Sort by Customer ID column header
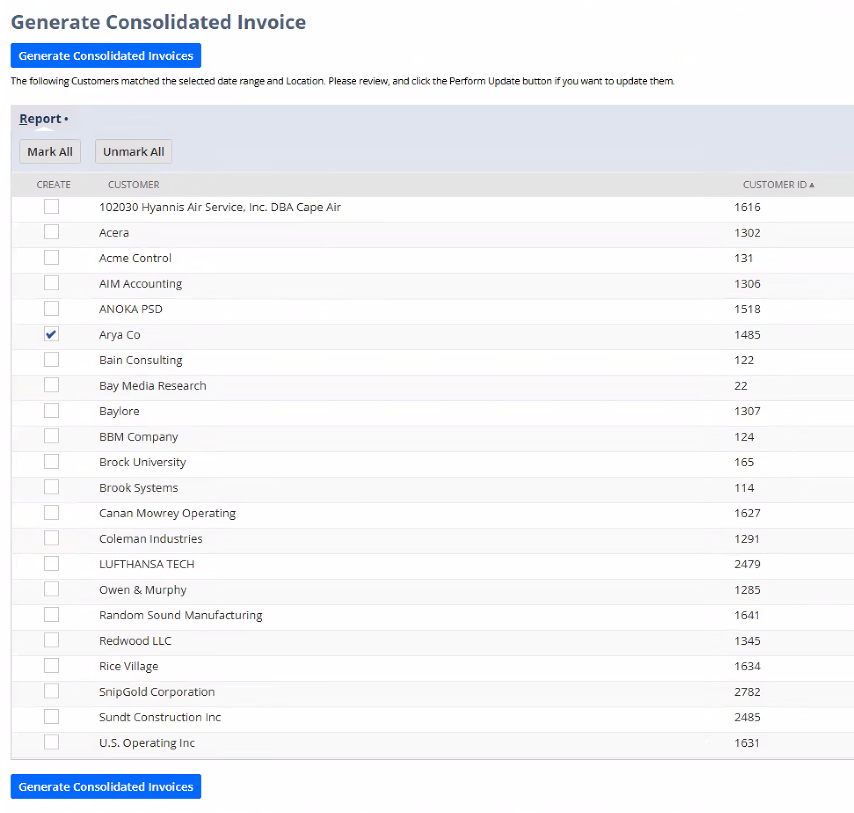The width and height of the screenshot is (854, 813). point(777,185)
